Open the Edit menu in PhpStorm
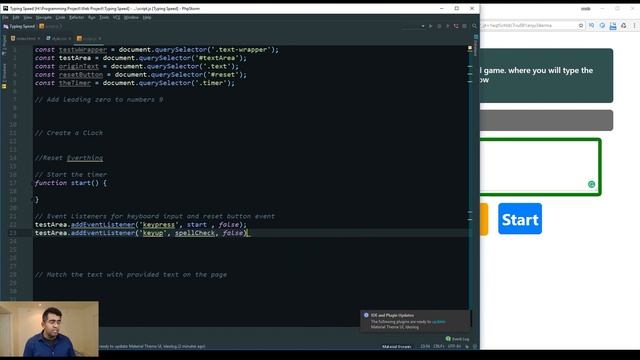 click(16, 18)
